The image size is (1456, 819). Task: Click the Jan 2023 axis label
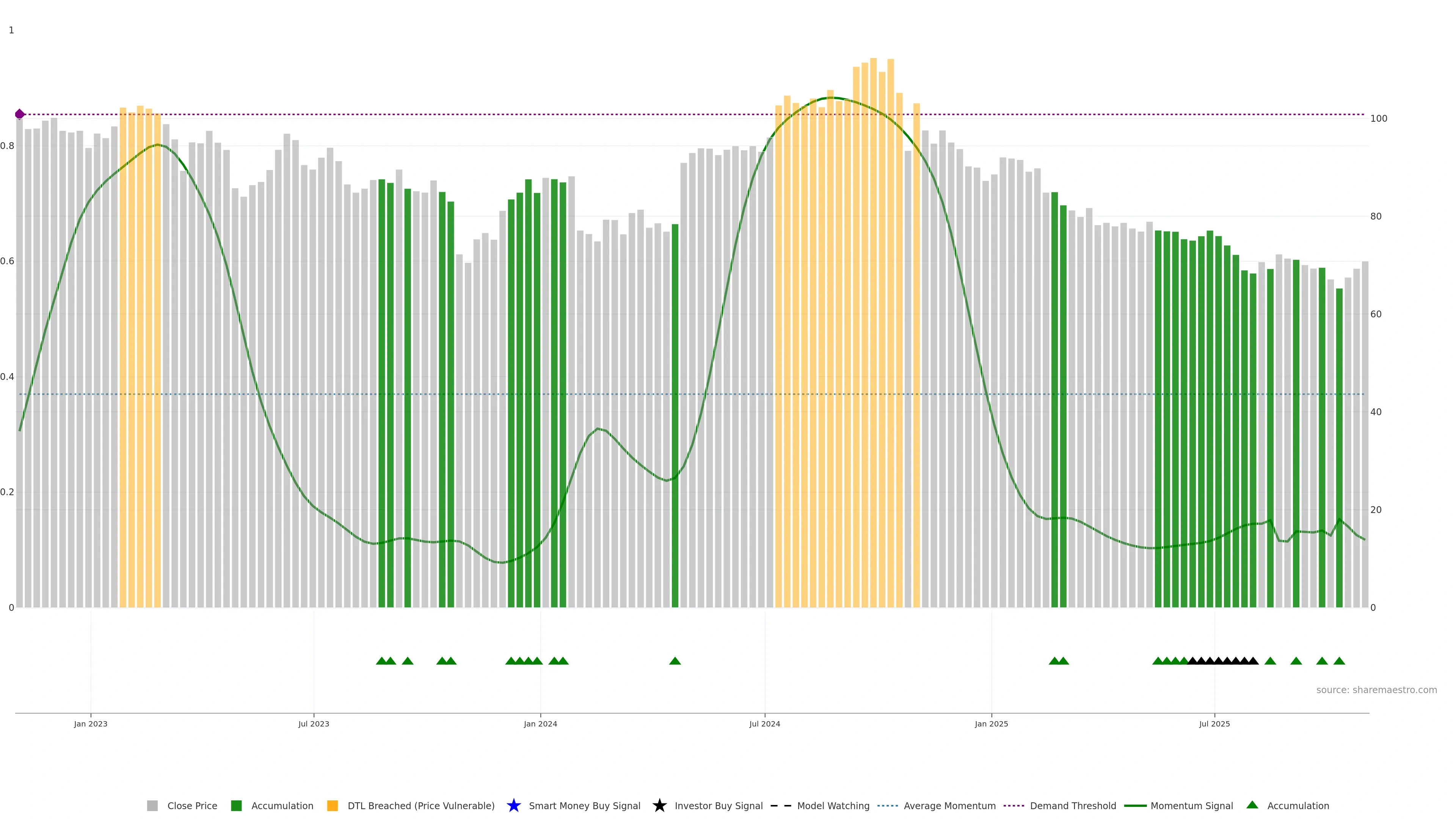91,723
